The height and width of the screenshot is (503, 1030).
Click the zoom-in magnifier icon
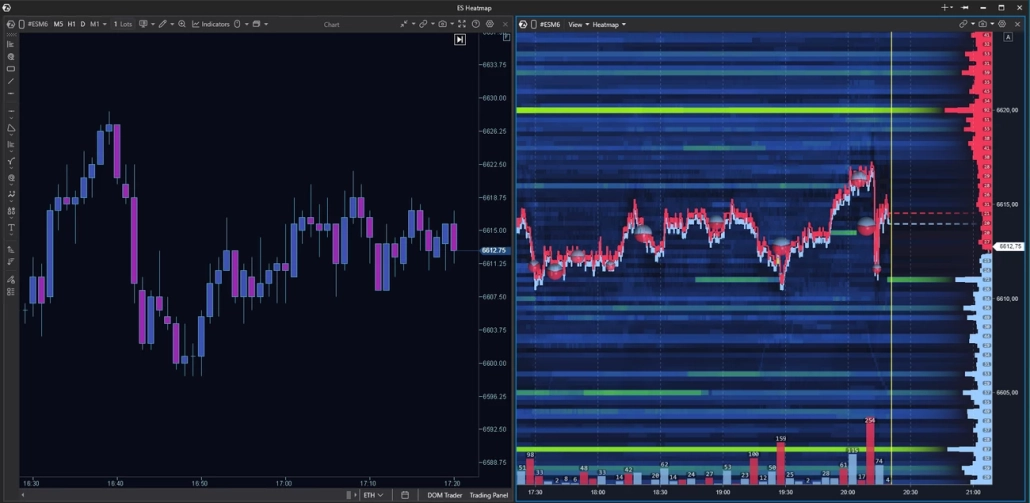[x=182, y=24]
